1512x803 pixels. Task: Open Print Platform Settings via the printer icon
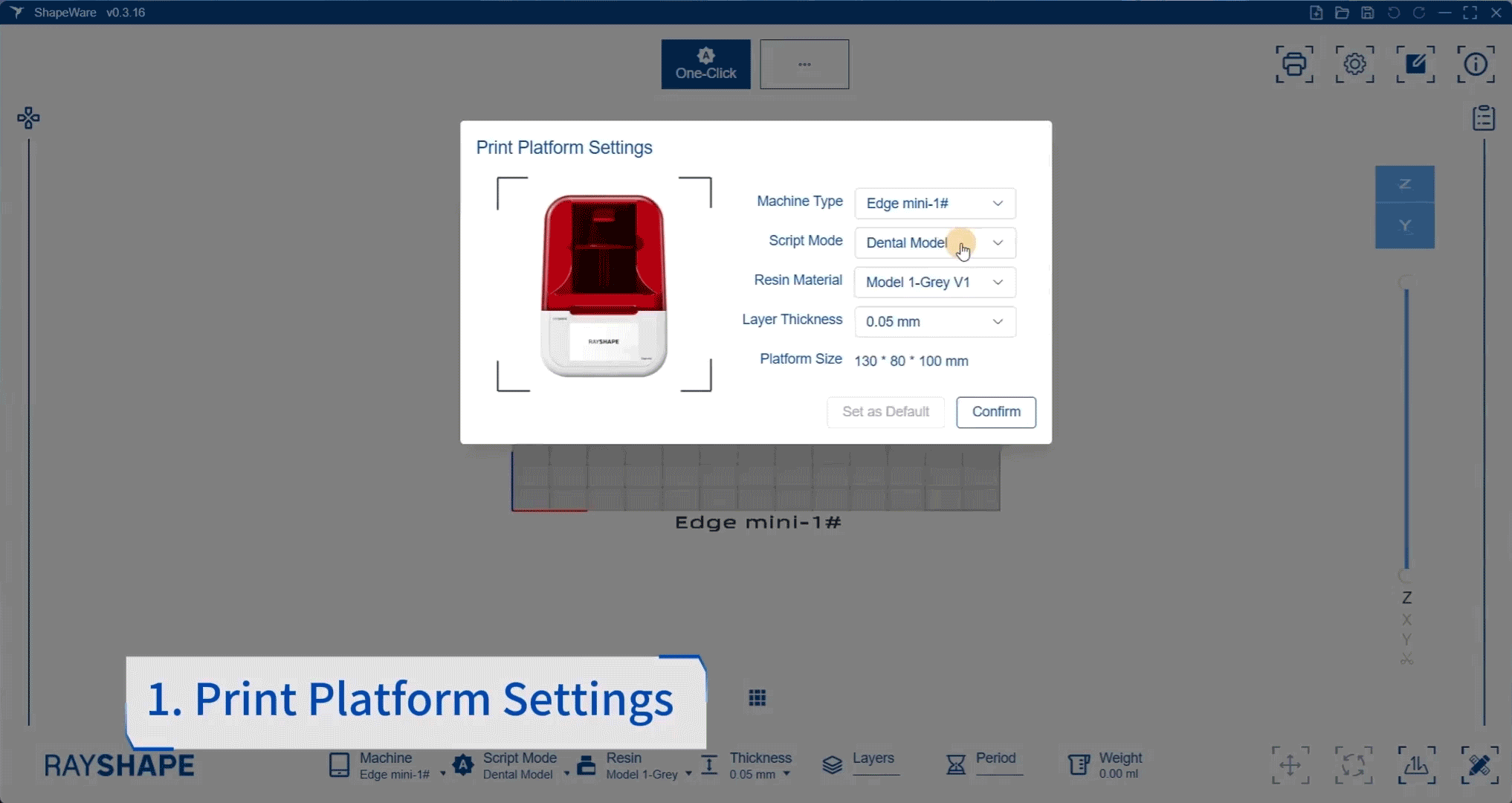click(1294, 65)
